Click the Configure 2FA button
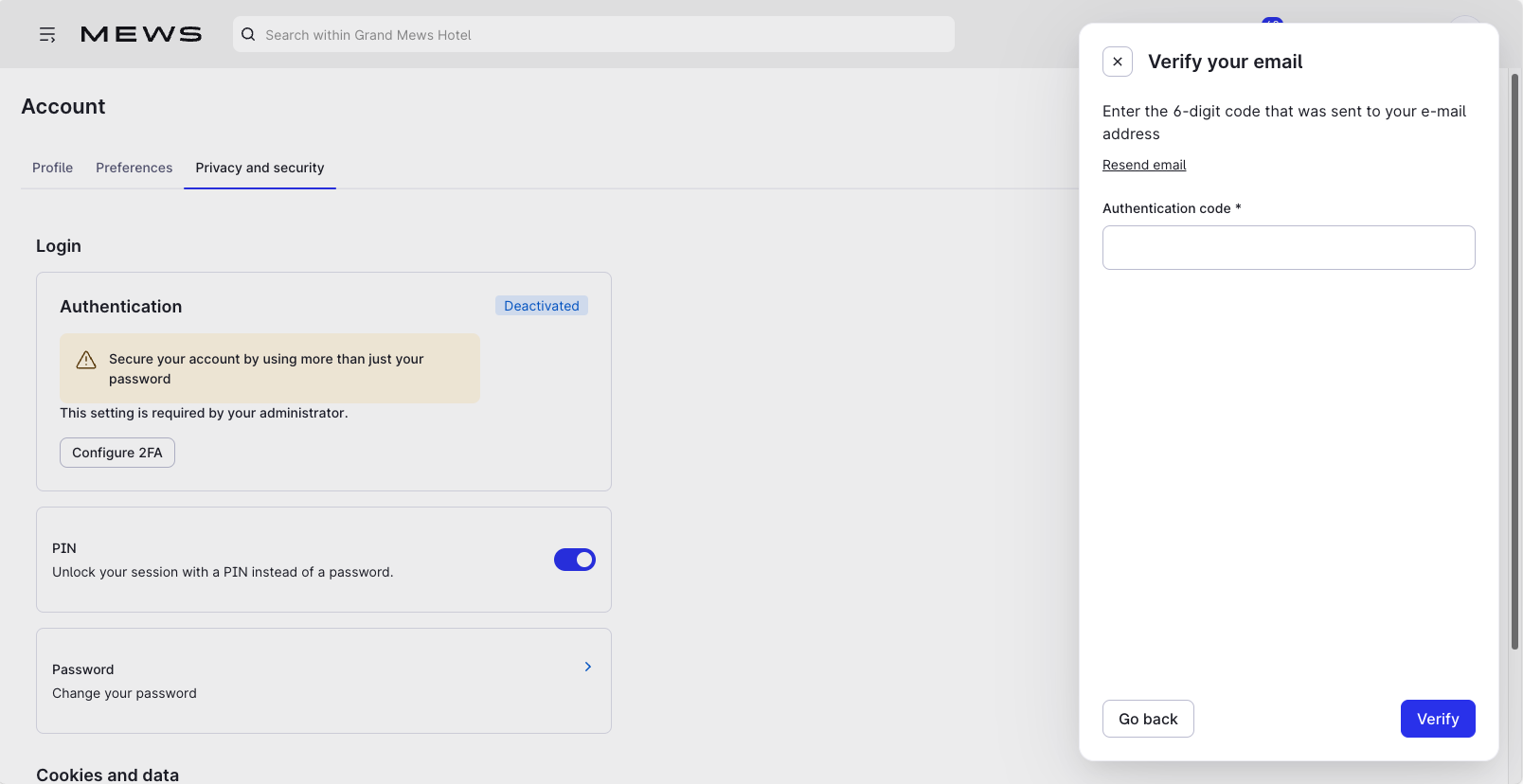Screen dimensions: 1523x784 click(117, 453)
